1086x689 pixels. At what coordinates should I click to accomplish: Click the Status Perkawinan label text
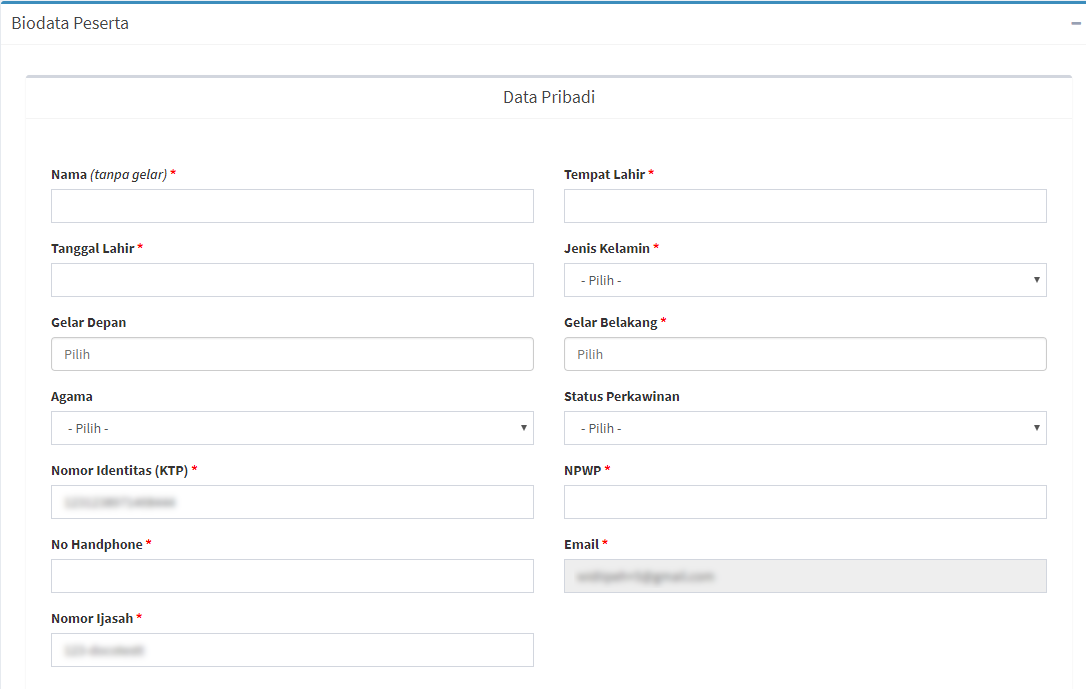[621, 396]
